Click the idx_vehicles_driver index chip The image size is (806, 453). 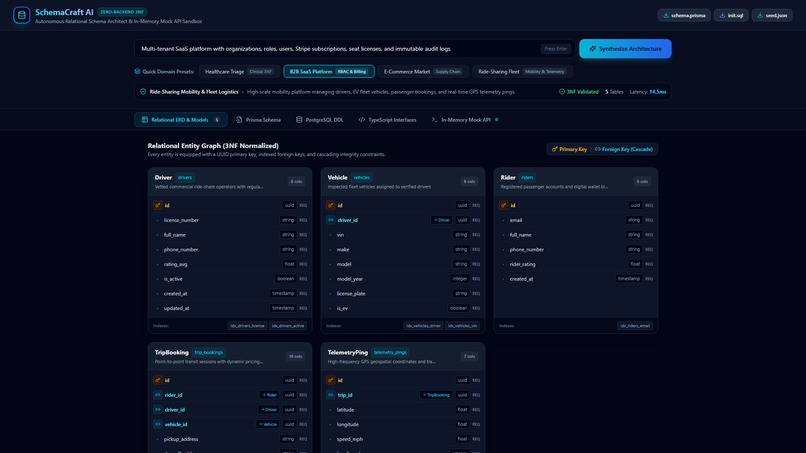point(423,325)
